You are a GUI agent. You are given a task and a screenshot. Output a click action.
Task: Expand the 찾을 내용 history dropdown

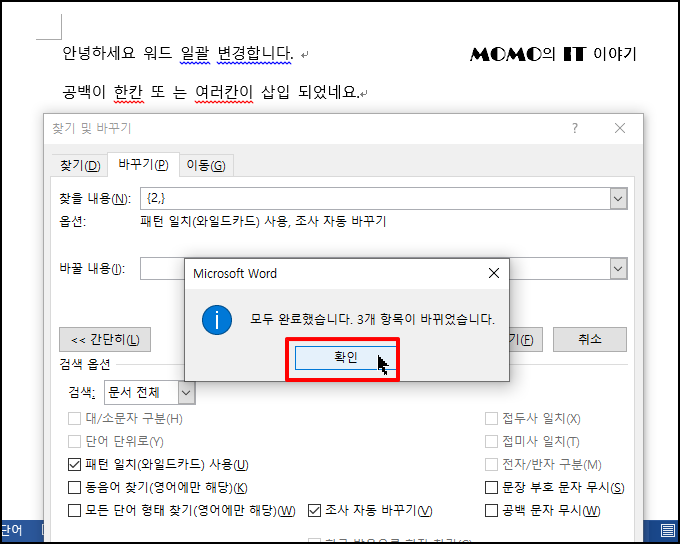(x=618, y=199)
